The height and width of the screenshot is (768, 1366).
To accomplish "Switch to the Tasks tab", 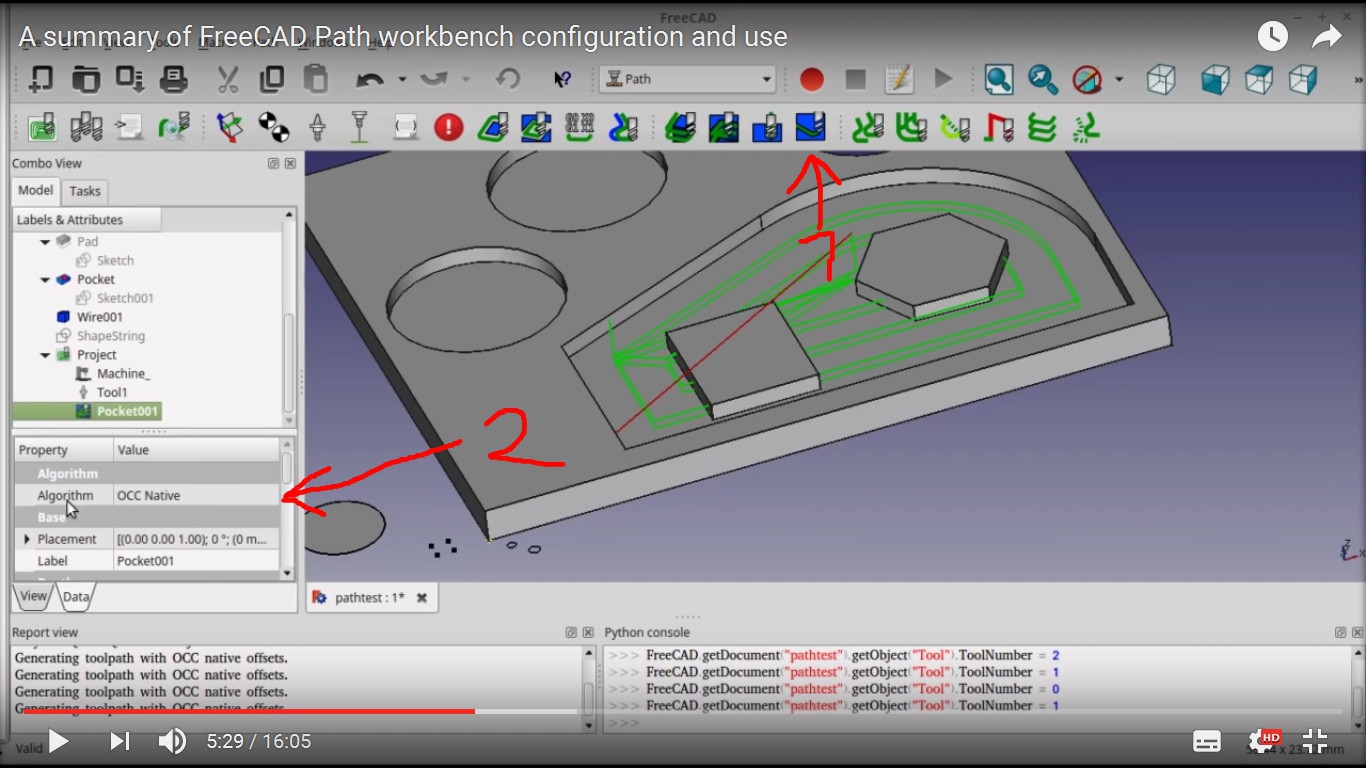I will (85, 191).
